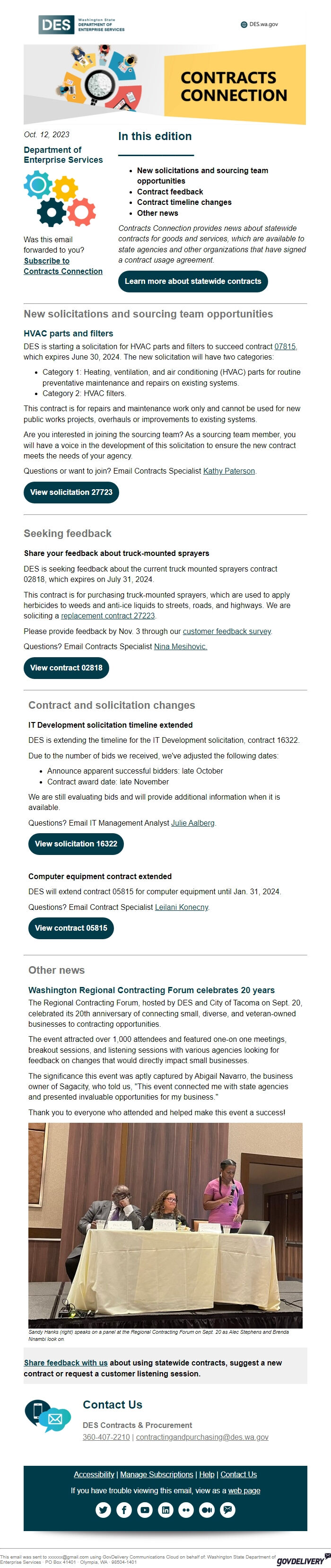Open the DES LinkedIn icon
331x1568 pixels.
tap(165, 1509)
